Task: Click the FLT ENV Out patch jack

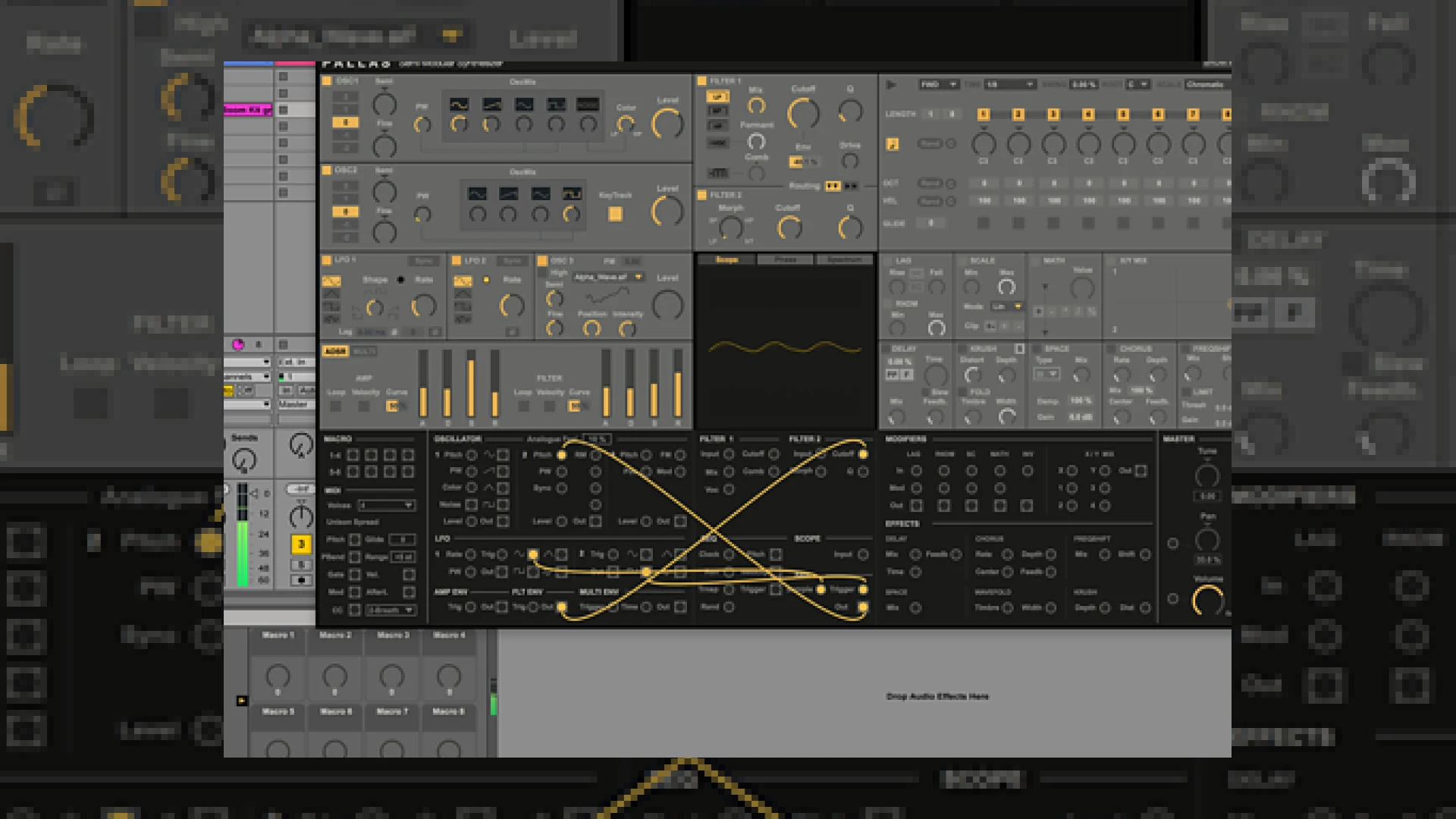Action: point(561,607)
